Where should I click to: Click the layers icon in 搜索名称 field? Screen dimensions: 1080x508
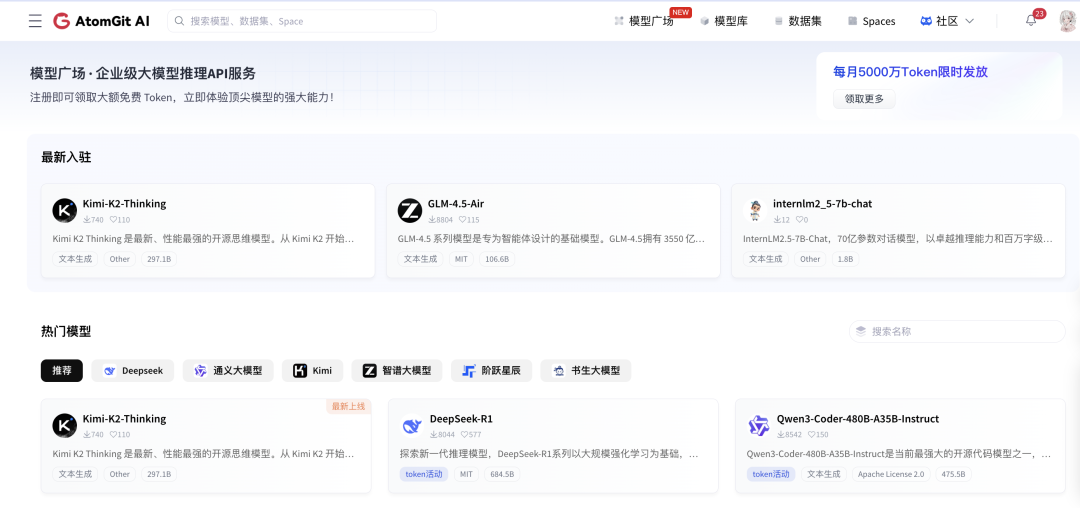(x=861, y=331)
